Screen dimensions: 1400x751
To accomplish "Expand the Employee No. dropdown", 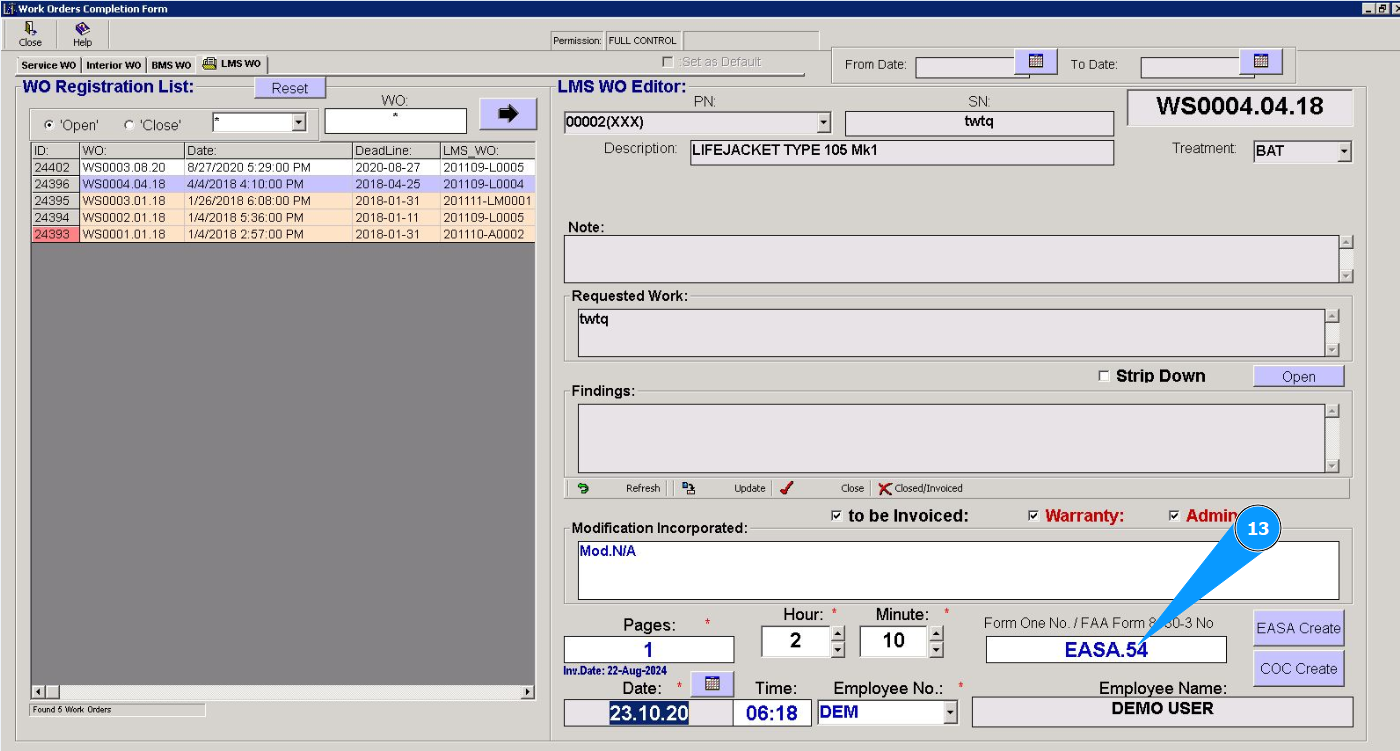I will (x=950, y=713).
